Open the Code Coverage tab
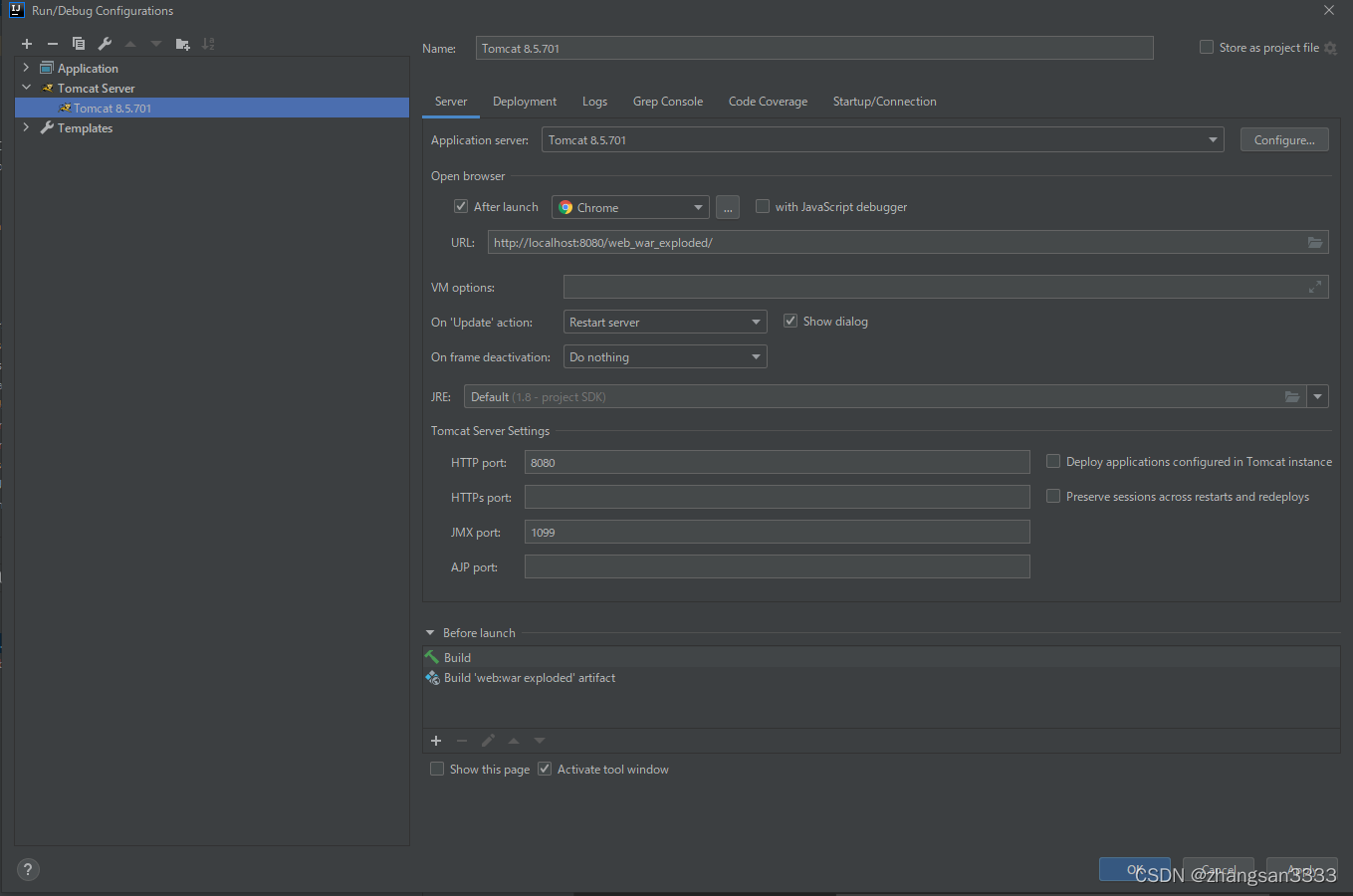Image resolution: width=1353 pixels, height=896 pixels. 768,102
